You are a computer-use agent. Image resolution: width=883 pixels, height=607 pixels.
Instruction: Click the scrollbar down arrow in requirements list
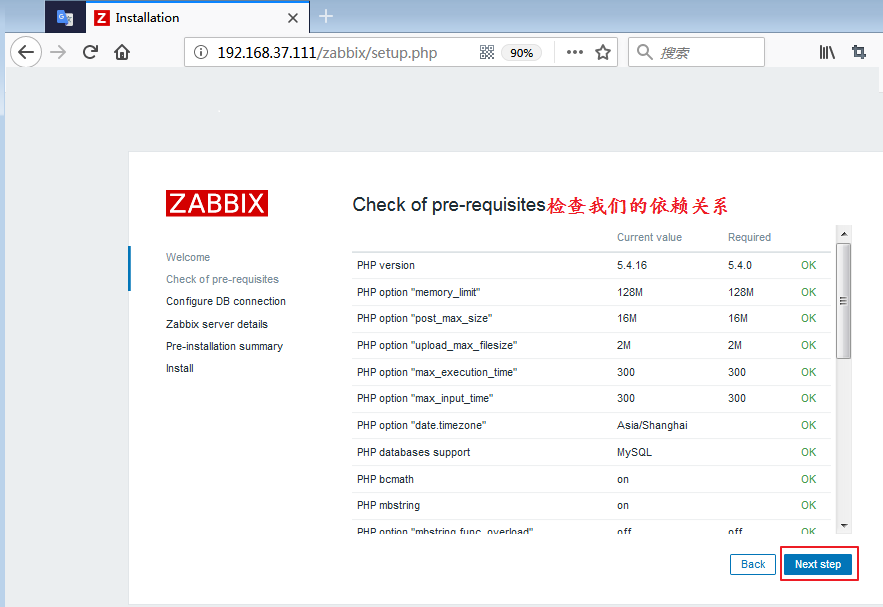(x=844, y=525)
